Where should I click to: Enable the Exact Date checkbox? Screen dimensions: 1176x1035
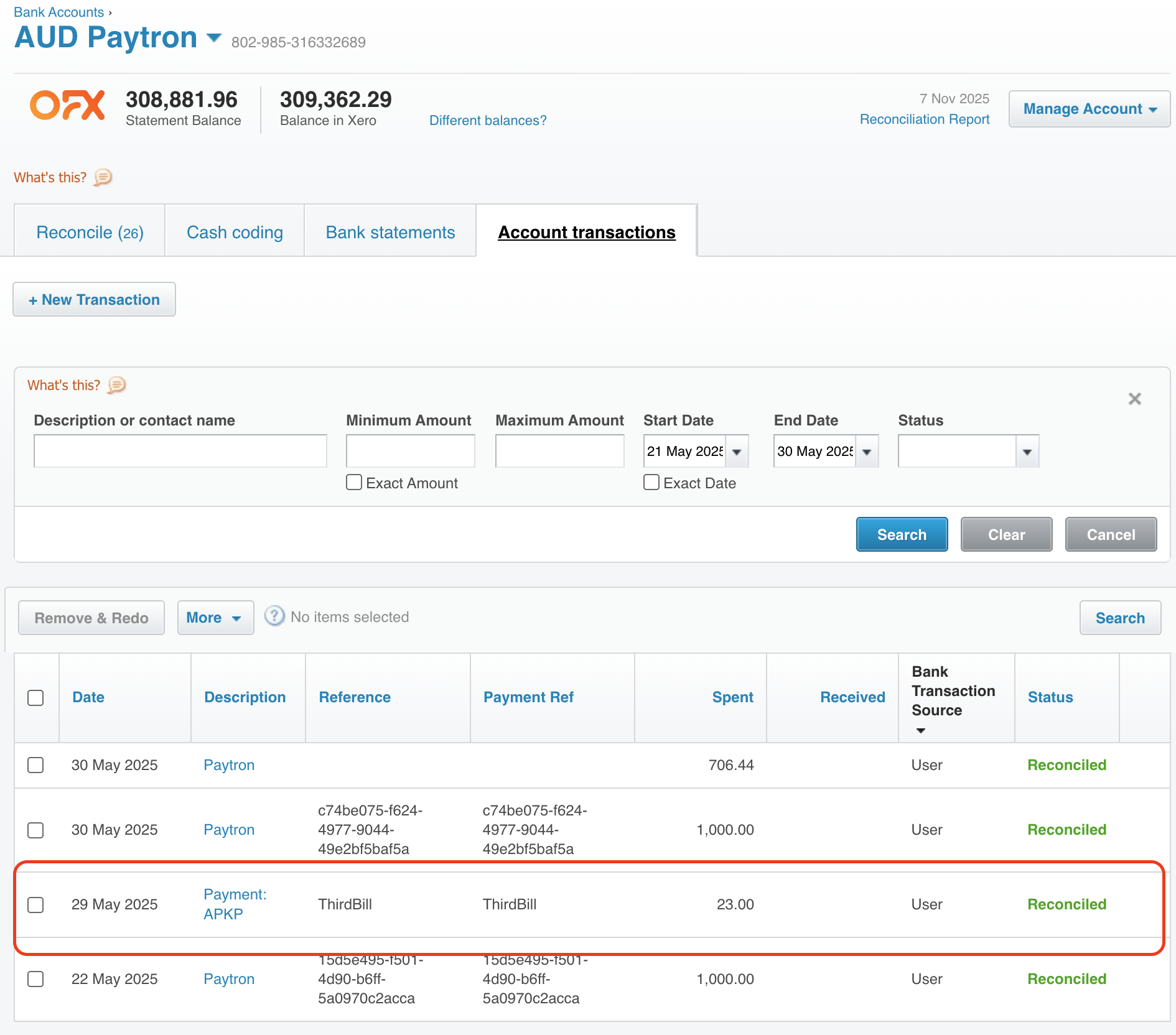point(651,483)
